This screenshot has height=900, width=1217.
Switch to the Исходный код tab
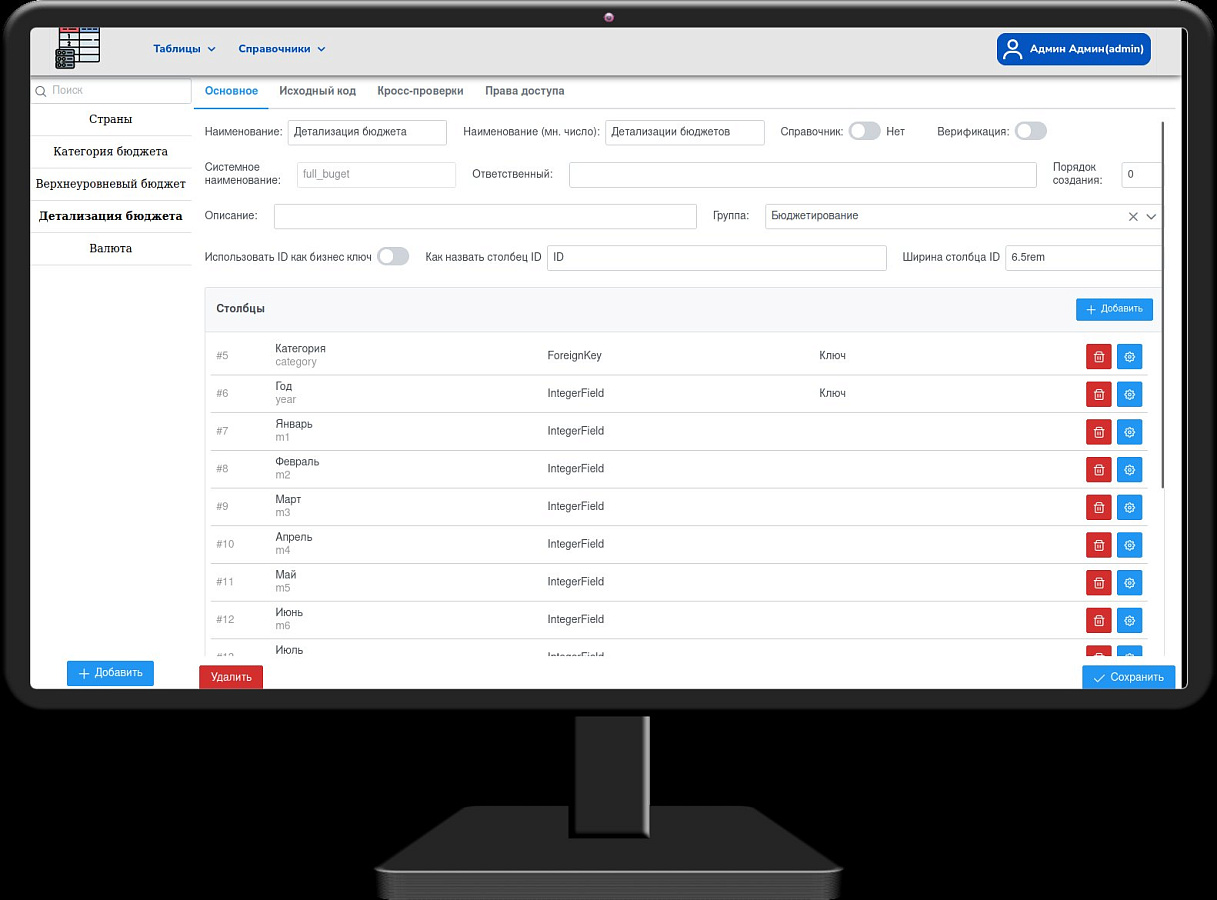coord(317,91)
